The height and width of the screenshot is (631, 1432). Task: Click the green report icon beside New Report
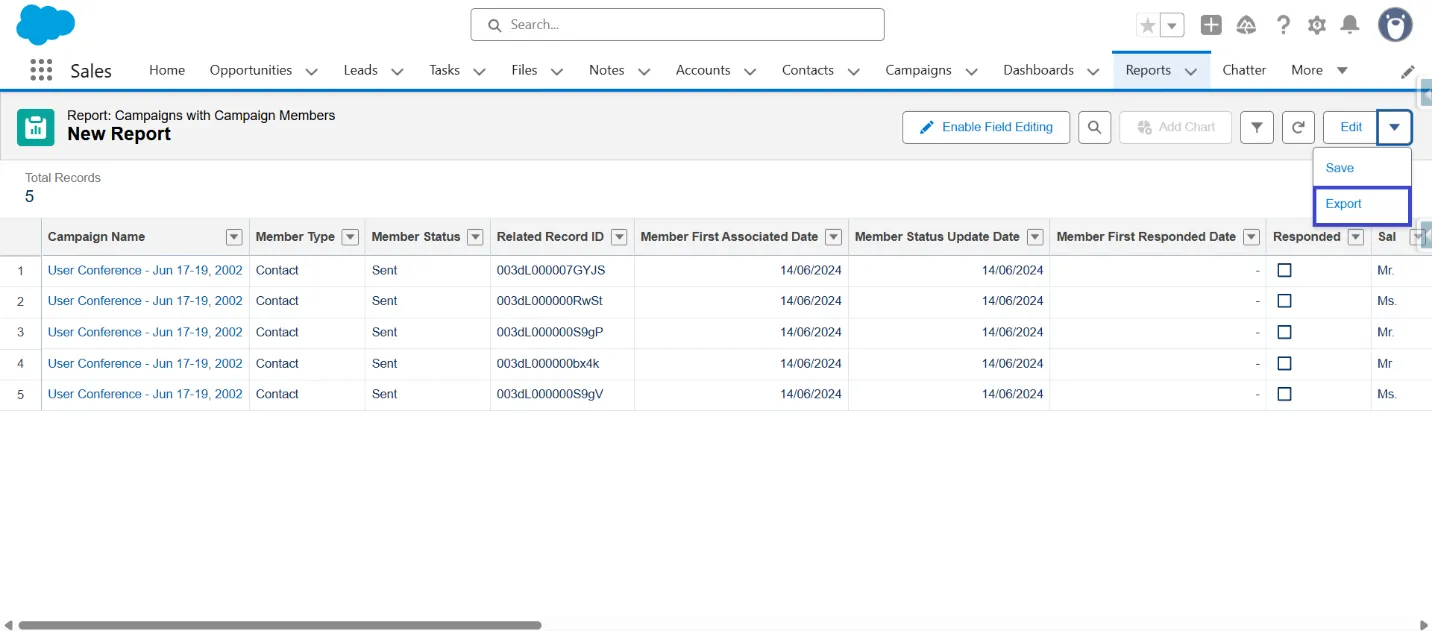click(x=36, y=127)
